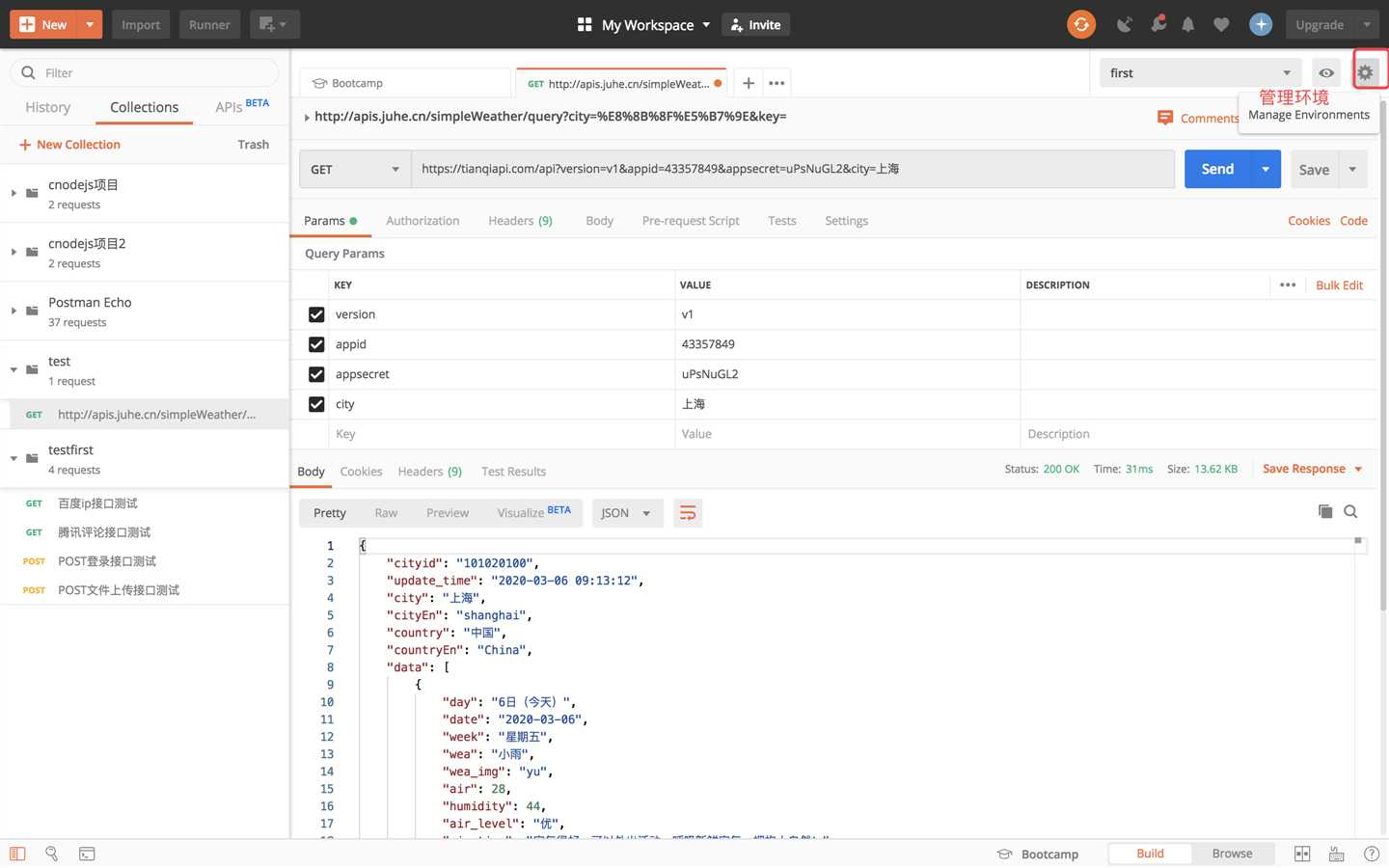Toggle the sidebar with bottom-left icon
1389x868 pixels.
coord(17,854)
